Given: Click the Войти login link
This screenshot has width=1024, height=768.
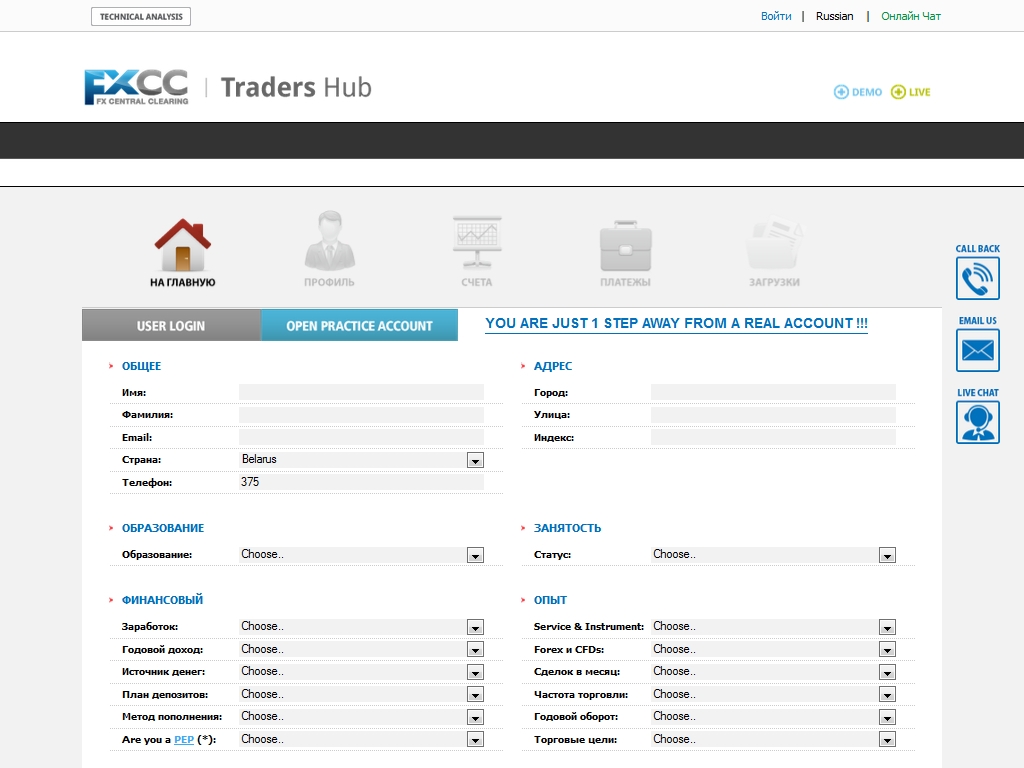Looking at the screenshot, I should 776,16.
